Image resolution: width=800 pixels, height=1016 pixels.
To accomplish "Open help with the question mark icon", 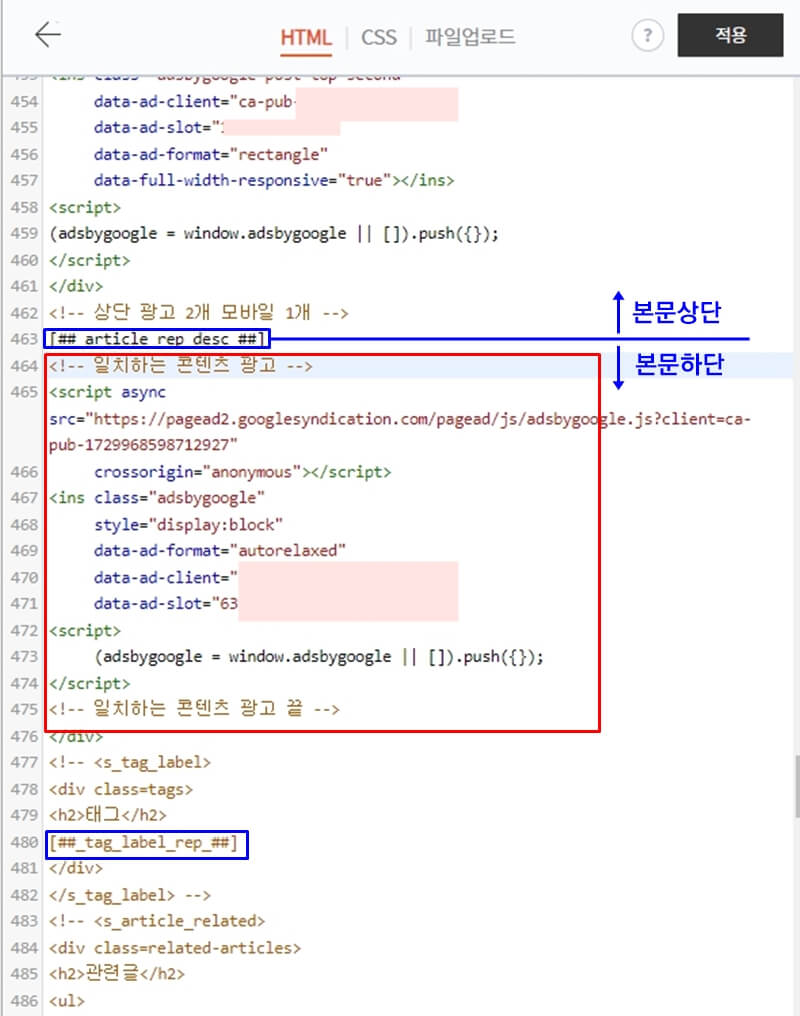I will [x=647, y=35].
